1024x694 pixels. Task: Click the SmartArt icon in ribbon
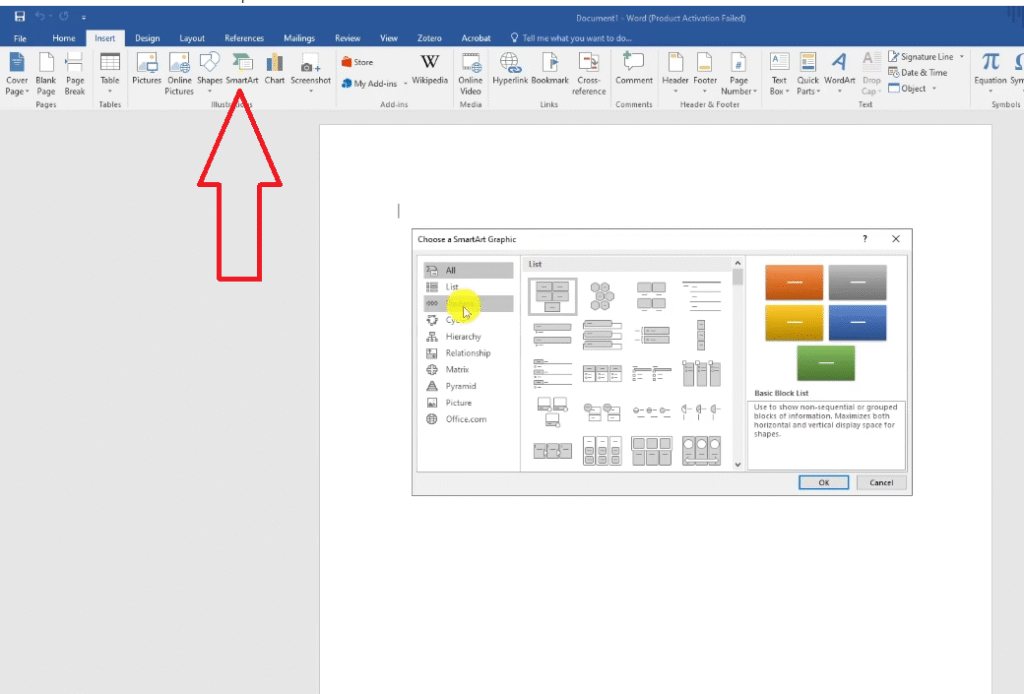(241, 68)
